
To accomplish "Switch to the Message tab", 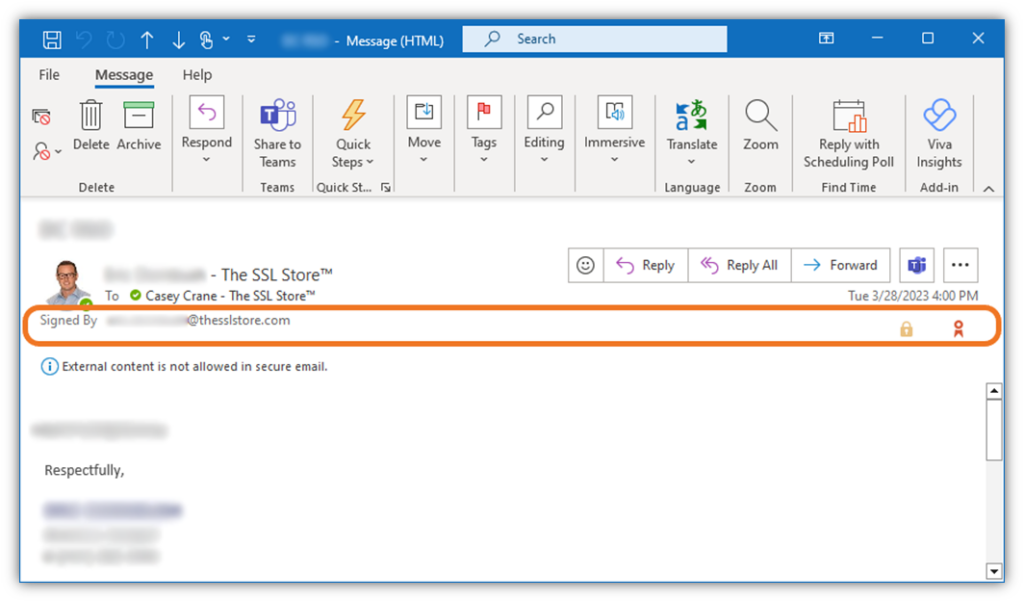I will point(124,75).
